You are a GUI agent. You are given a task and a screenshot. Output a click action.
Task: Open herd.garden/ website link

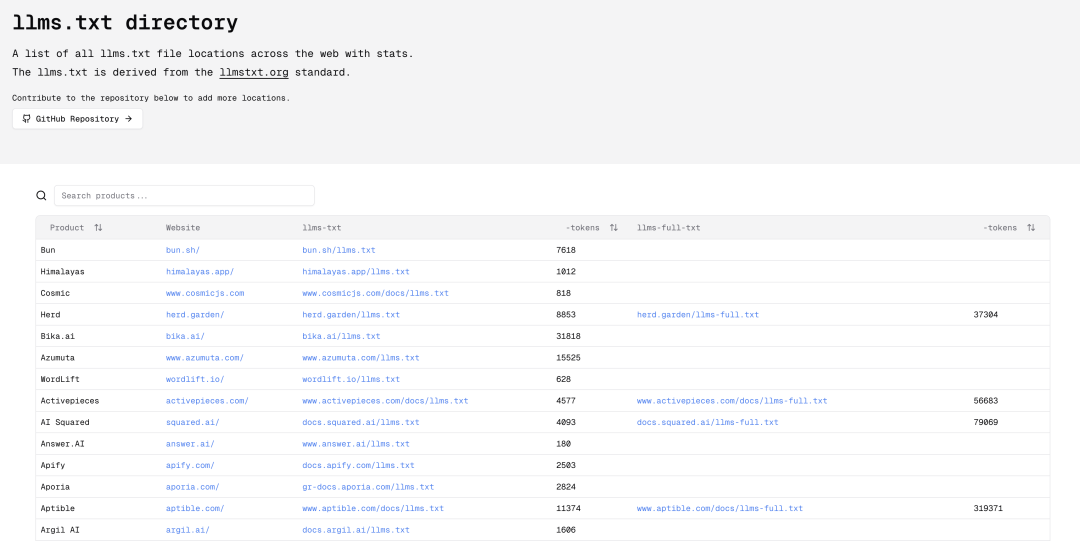point(195,314)
